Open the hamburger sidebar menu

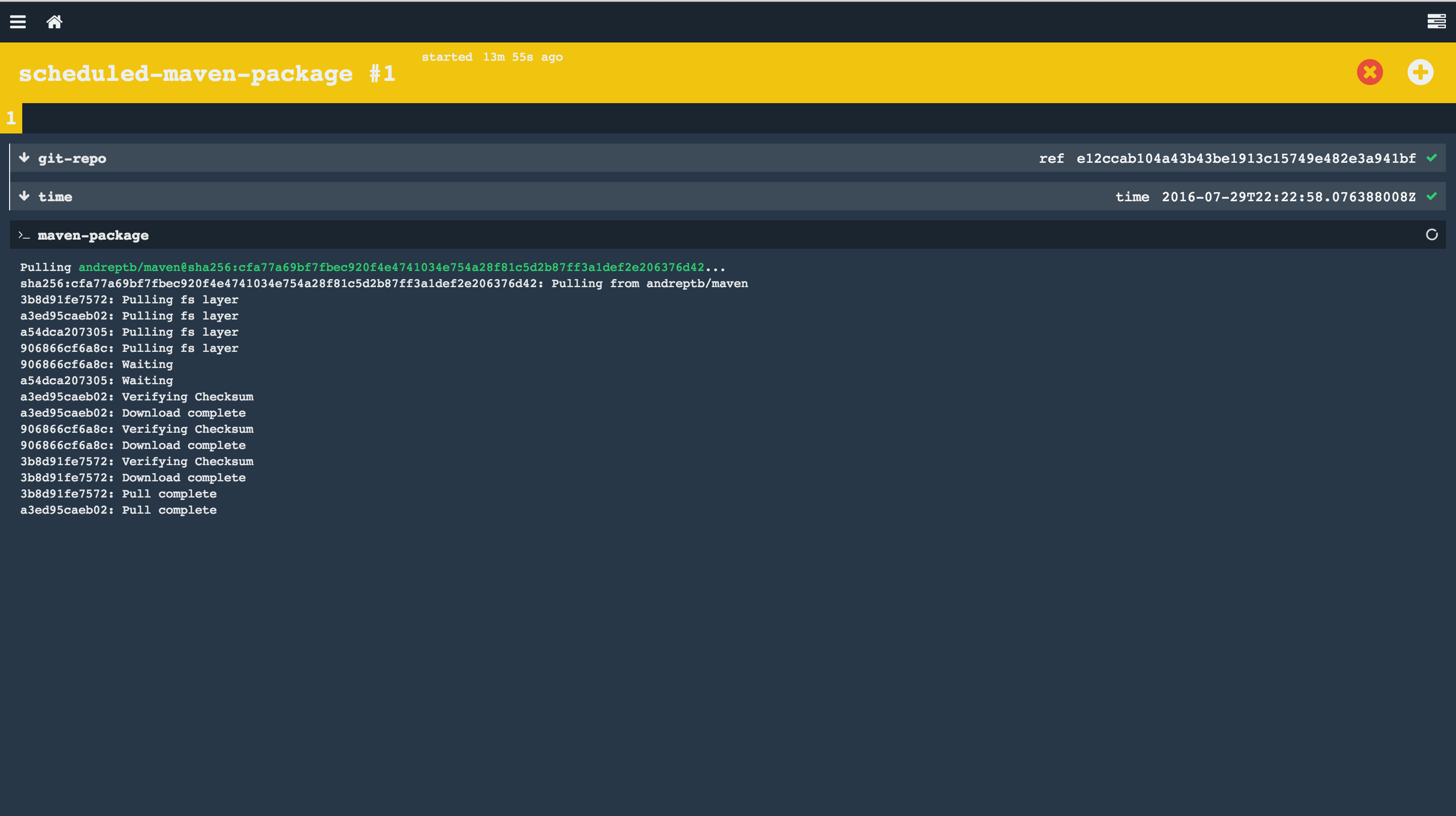point(18,21)
